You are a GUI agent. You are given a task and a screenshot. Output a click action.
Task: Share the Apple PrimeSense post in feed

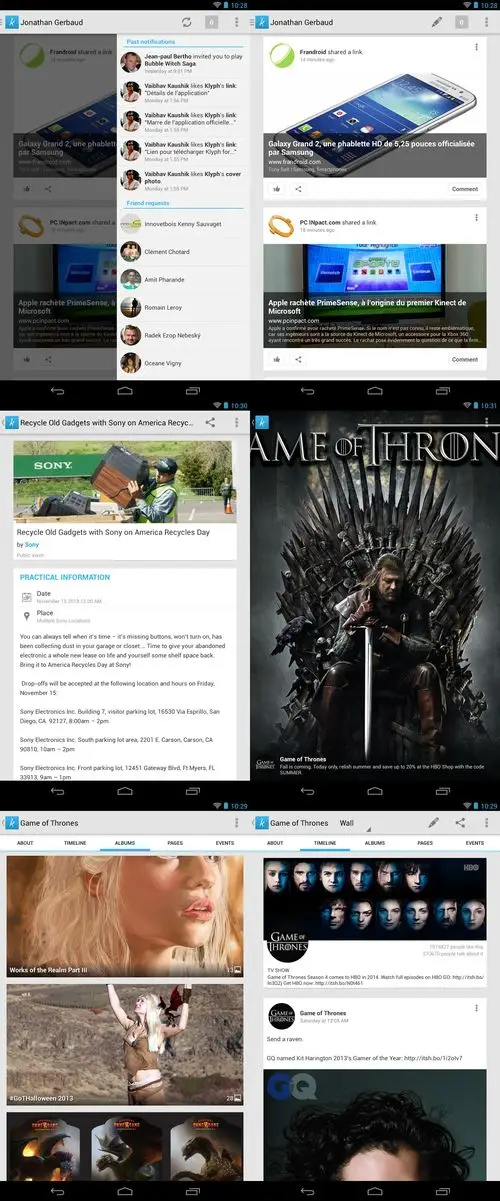[298, 359]
